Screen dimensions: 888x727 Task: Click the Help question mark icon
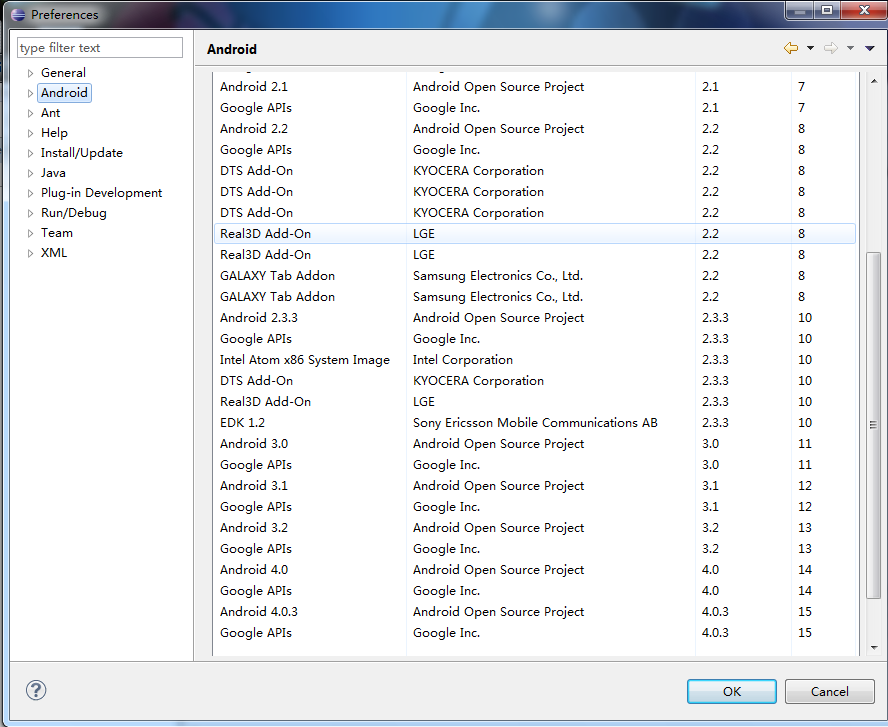tap(36, 690)
